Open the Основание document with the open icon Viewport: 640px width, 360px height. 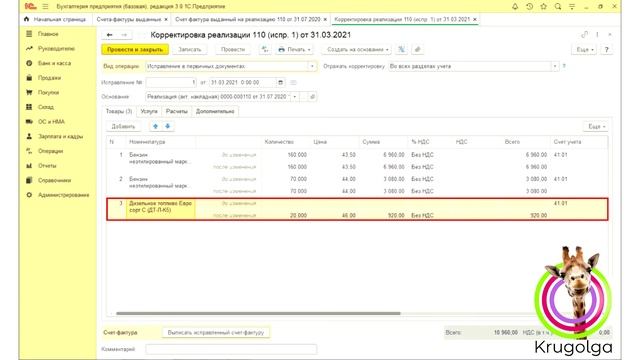pos(312,97)
